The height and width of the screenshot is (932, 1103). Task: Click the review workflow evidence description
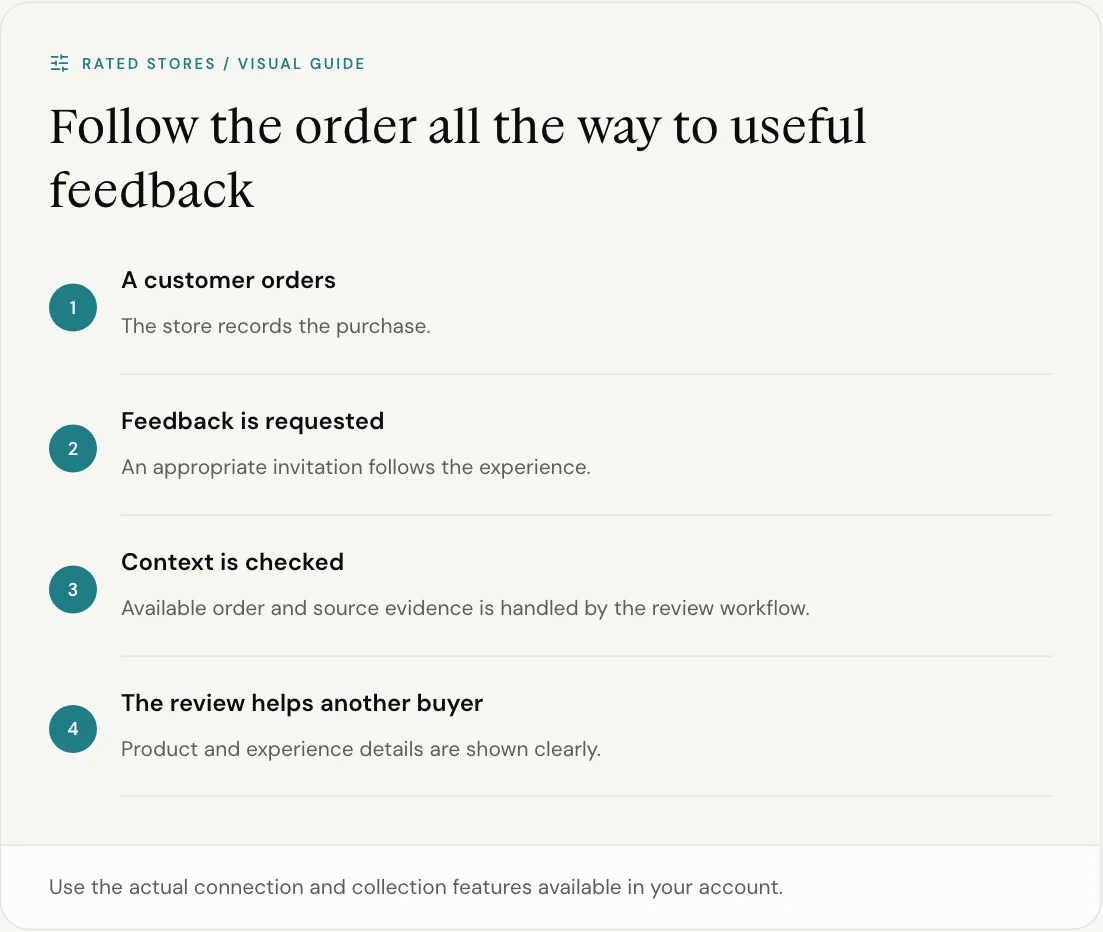466,608
